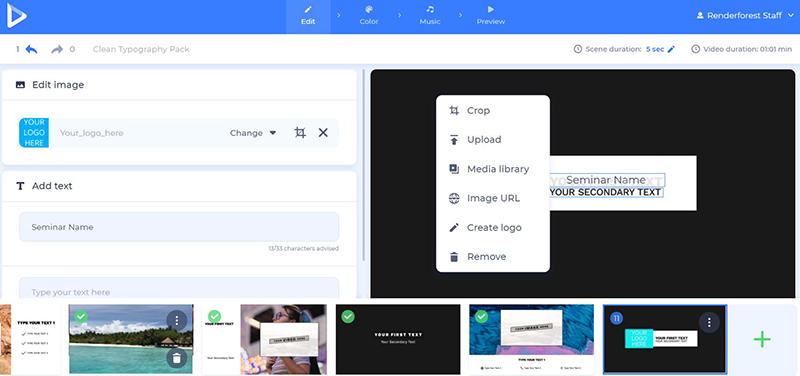
Task: Expand the Change dropdown
Action: coord(253,133)
